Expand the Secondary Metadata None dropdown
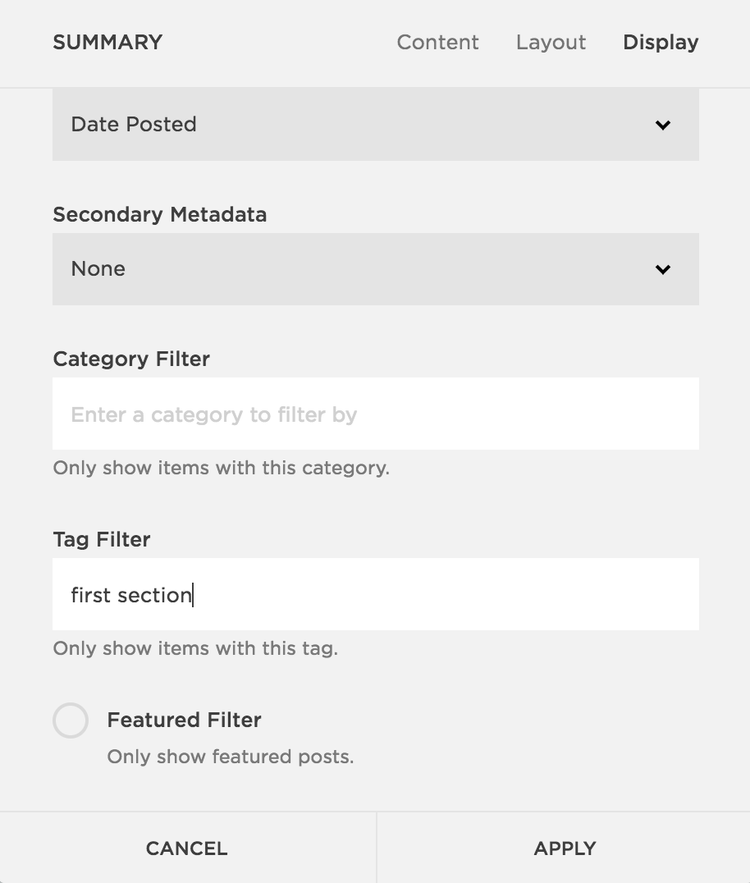750x883 pixels. coord(375,269)
